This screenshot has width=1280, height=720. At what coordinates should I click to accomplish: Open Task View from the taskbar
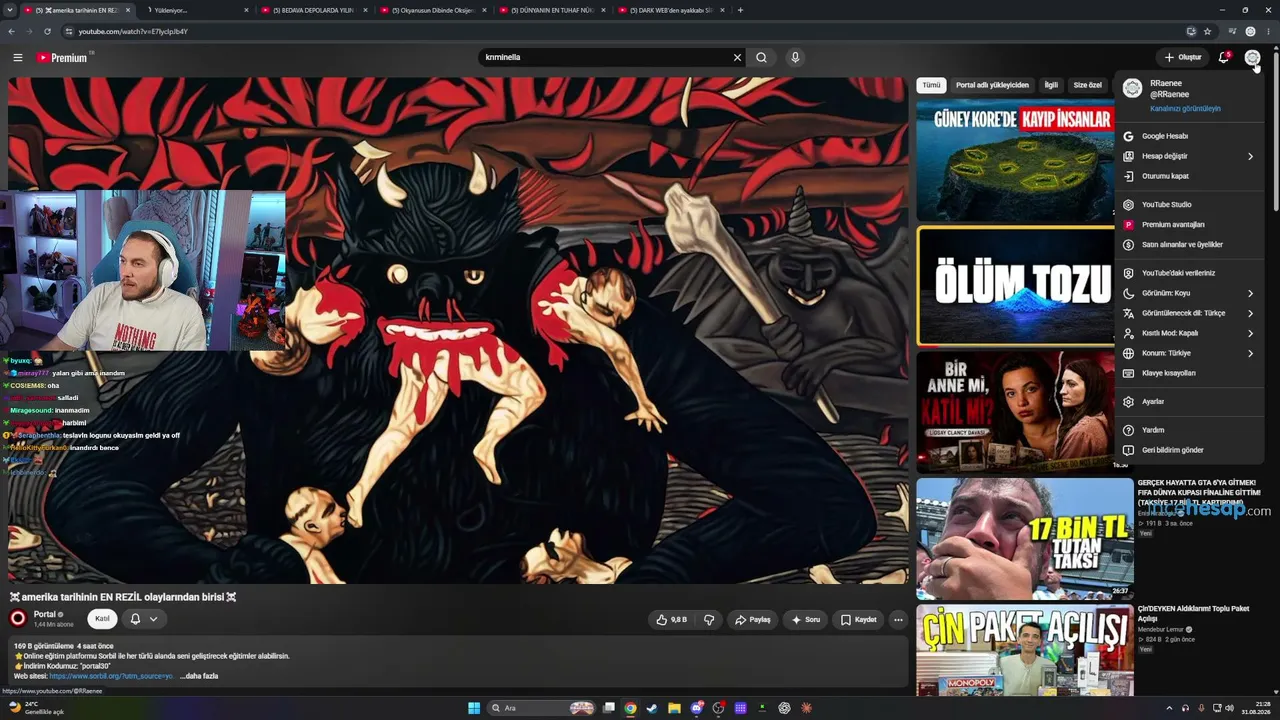pos(608,708)
